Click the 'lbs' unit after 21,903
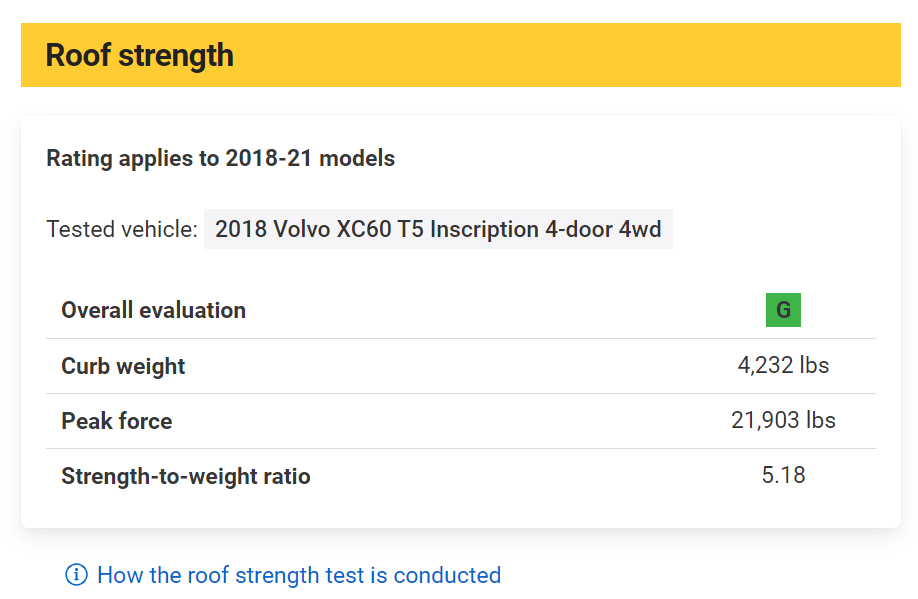918x599 pixels. coord(821,420)
